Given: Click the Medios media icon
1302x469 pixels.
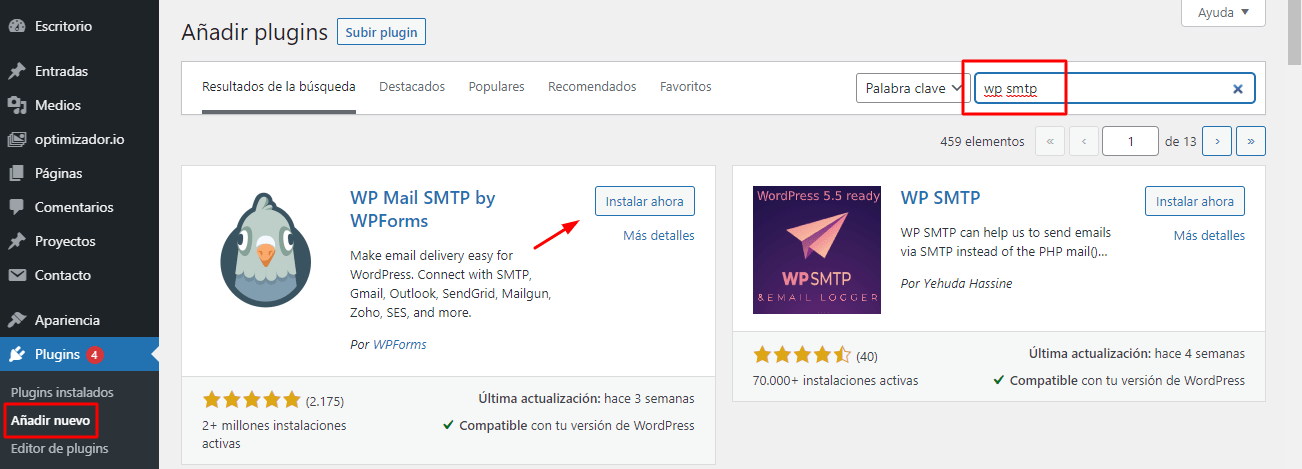Looking at the screenshot, I should [x=16, y=105].
